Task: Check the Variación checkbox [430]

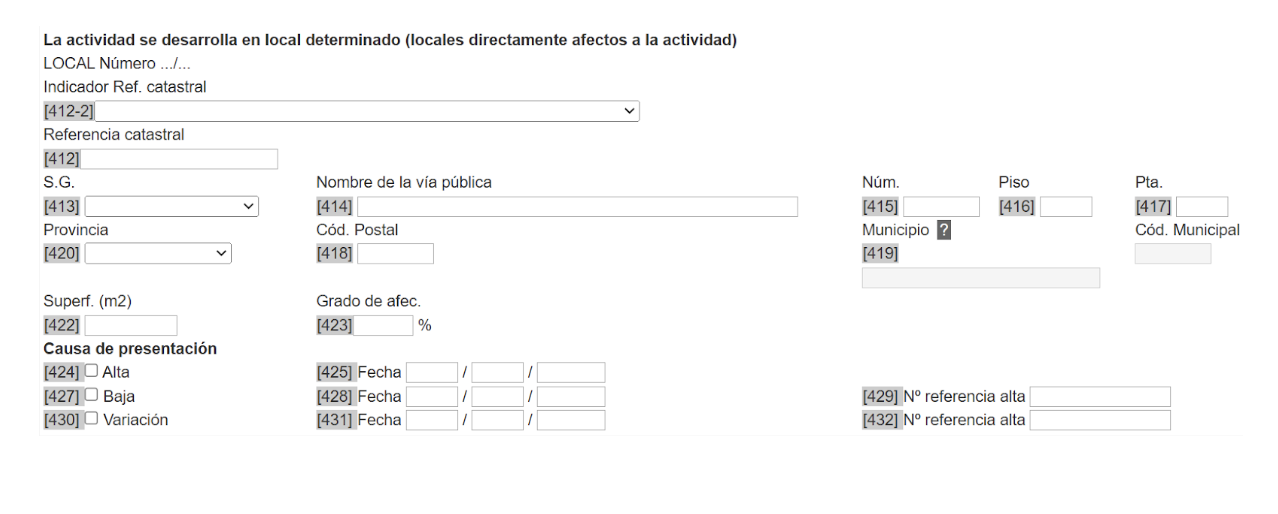Action: (x=92, y=420)
